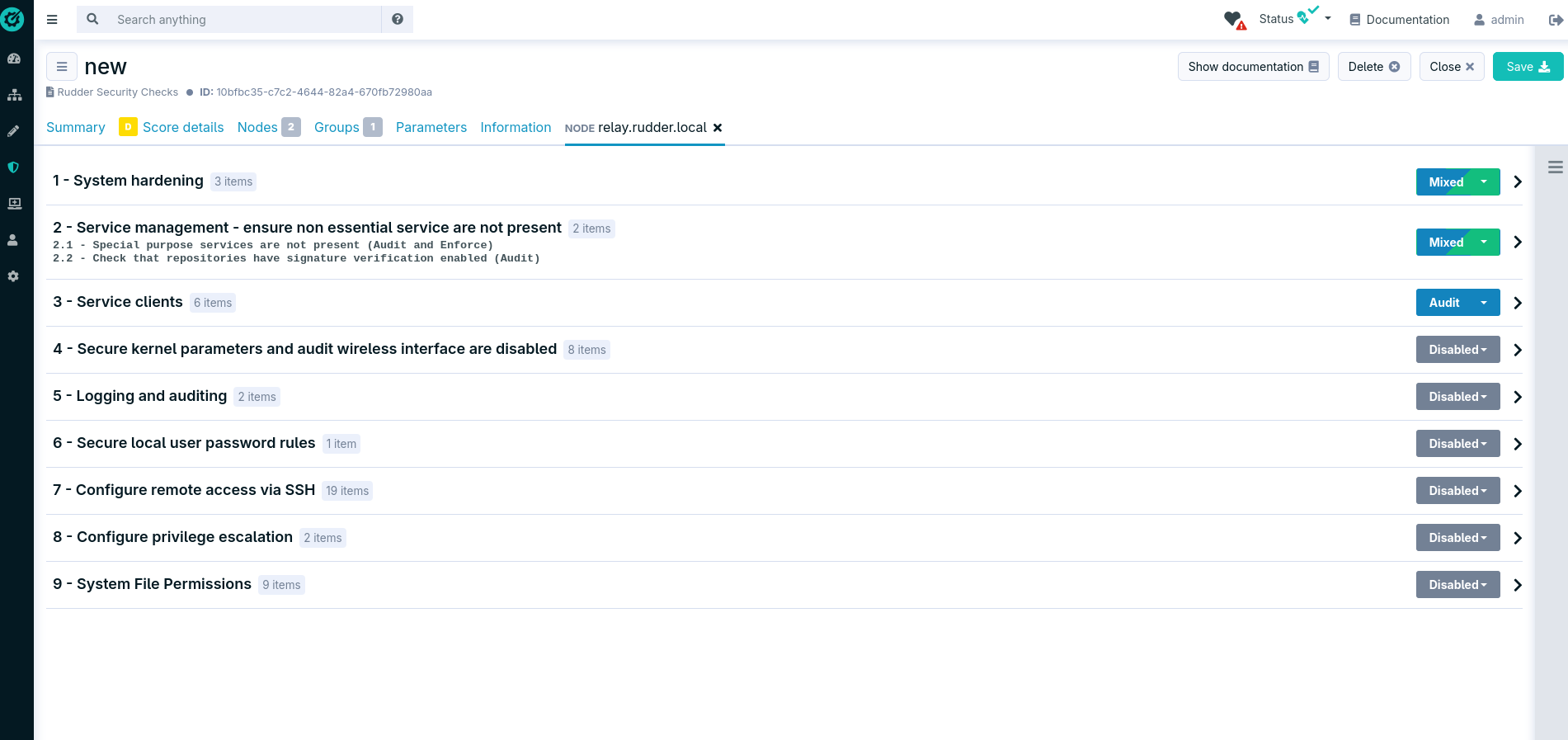Click the gear settings icon in the sidebar
Screen dimensions: 1568x740
pos(13,276)
